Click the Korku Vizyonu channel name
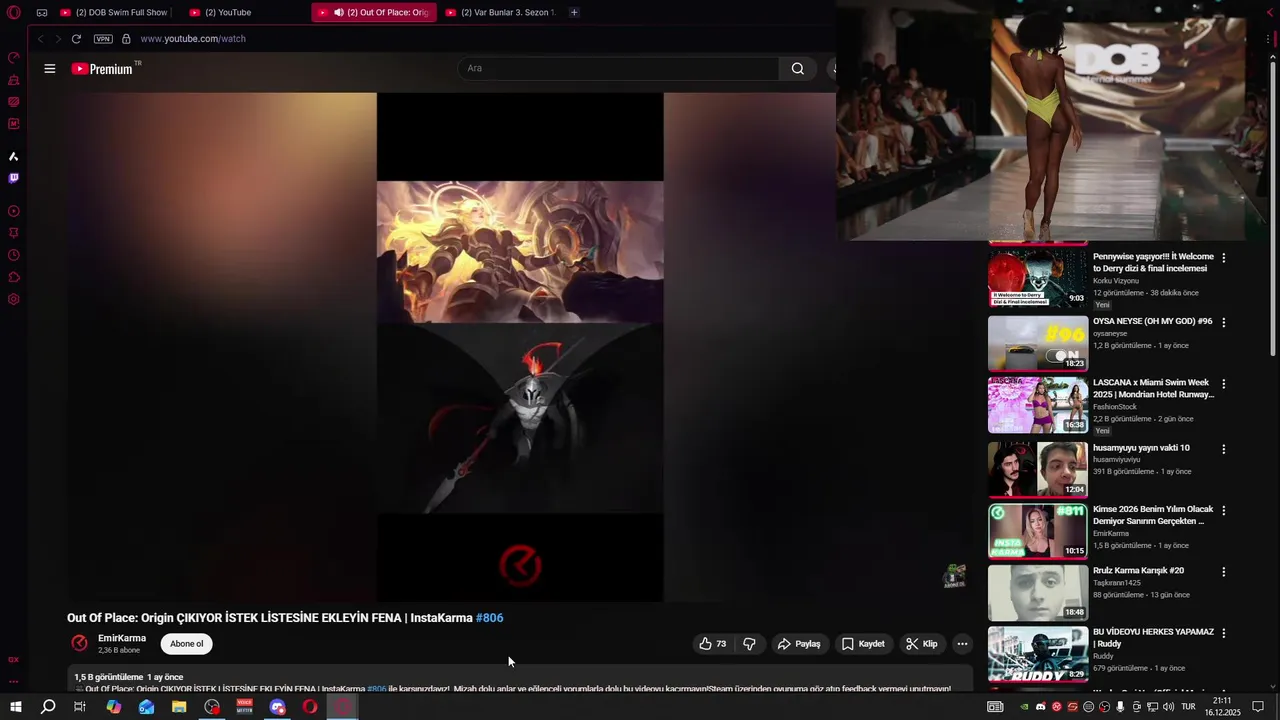1280x720 pixels. [1116, 281]
